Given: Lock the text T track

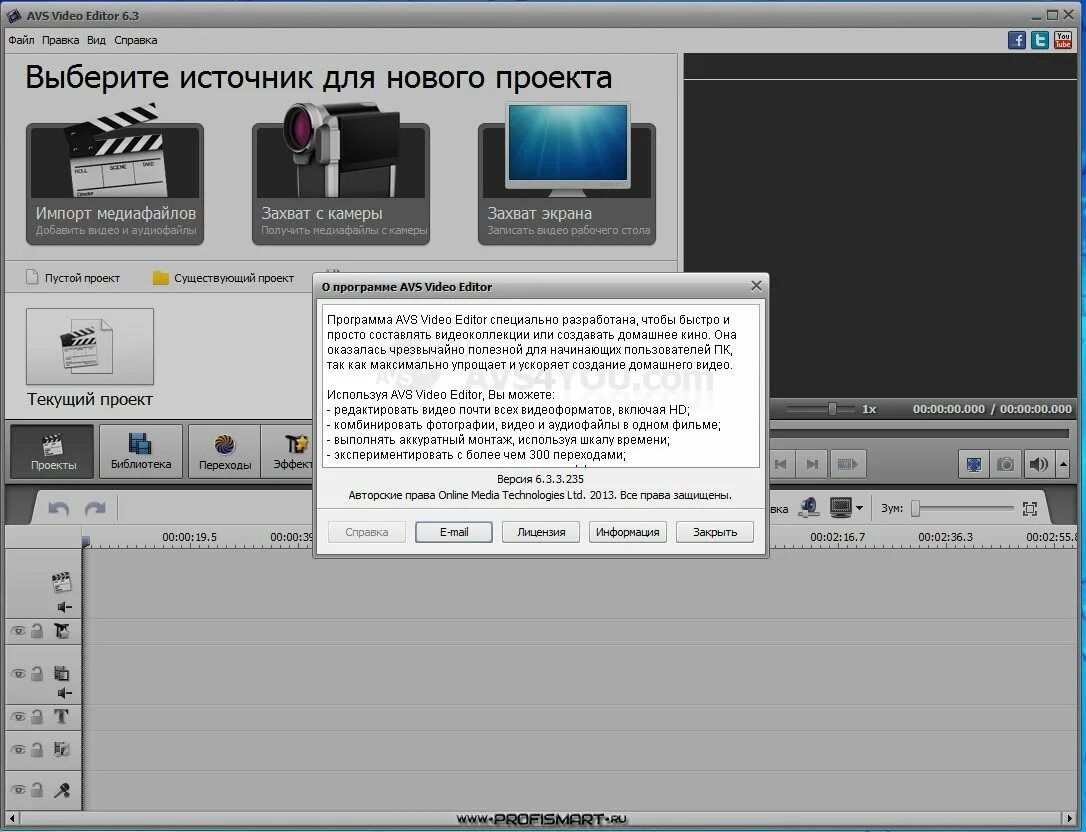Looking at the screenshot, I should point(37,716).
